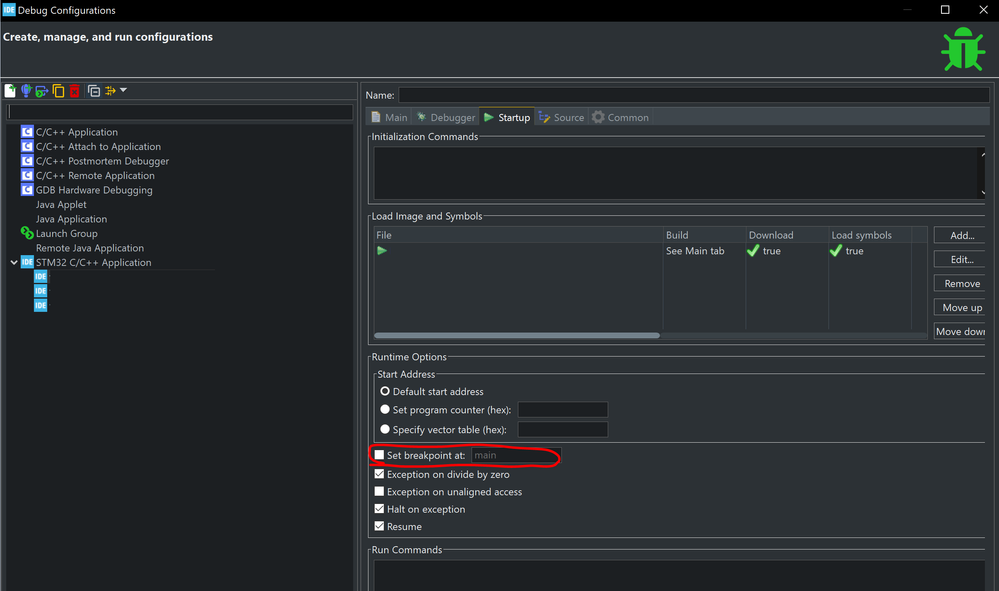Uncheck Halt on exception

(380, 509)
